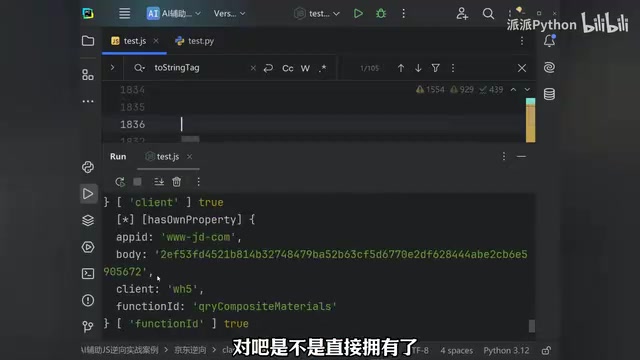Open the Git tool window

point(88,326)
